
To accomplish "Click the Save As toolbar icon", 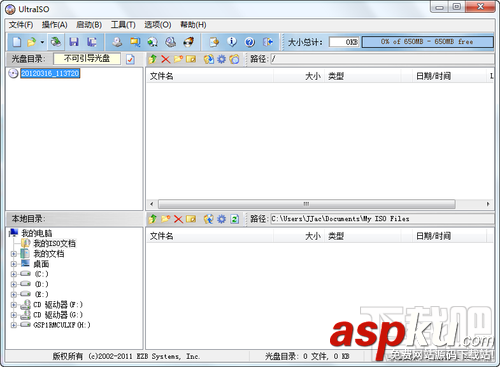I will [x=91, y=42].
